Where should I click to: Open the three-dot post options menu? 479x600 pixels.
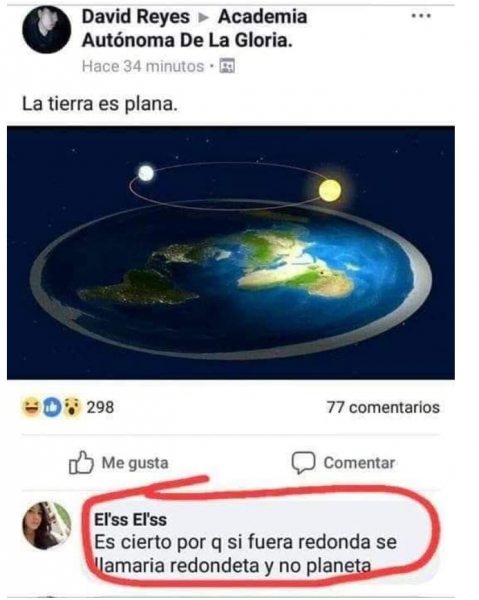(x=421, y=16)
